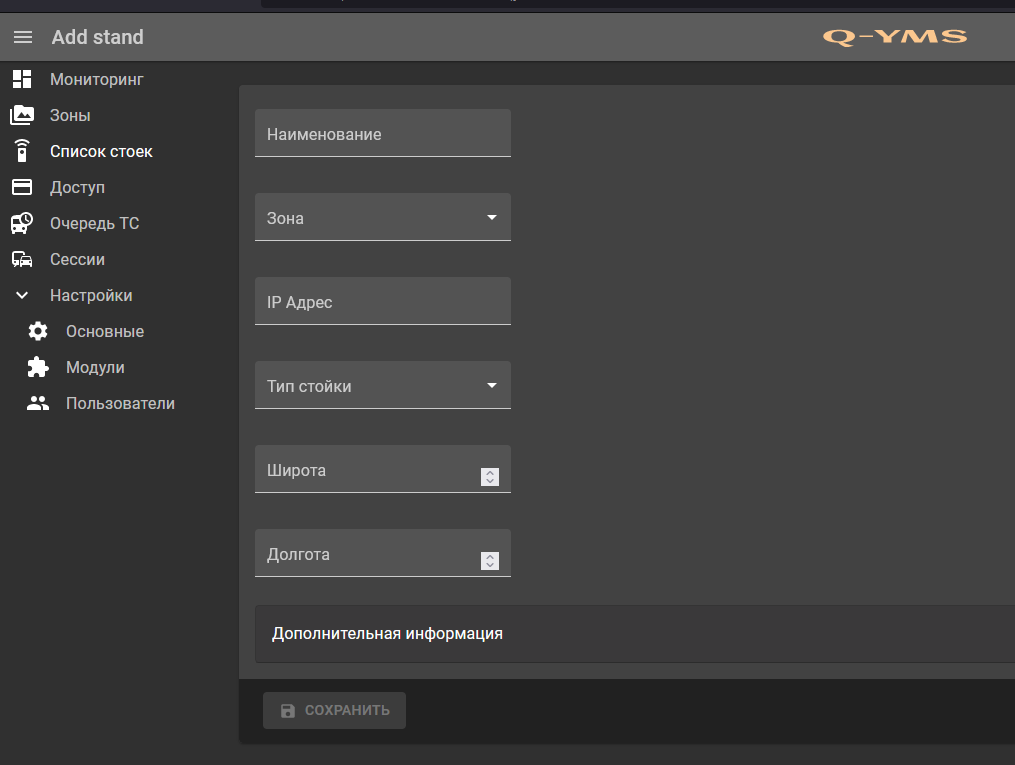This screenshot has width=1015, height=765.
Task: Go to Мониторинг menu item
Action: click(96, 80)
